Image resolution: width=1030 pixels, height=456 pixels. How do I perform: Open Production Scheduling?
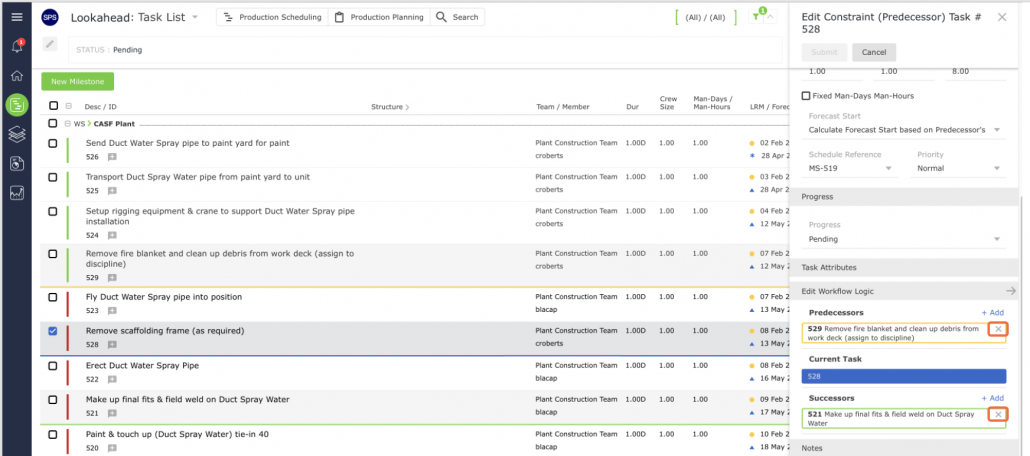click(273, 17)
